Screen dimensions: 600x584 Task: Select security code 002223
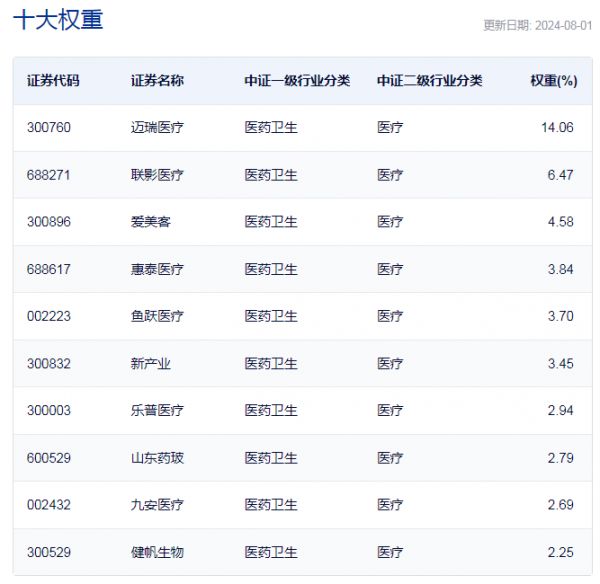[x=49, y=316]
